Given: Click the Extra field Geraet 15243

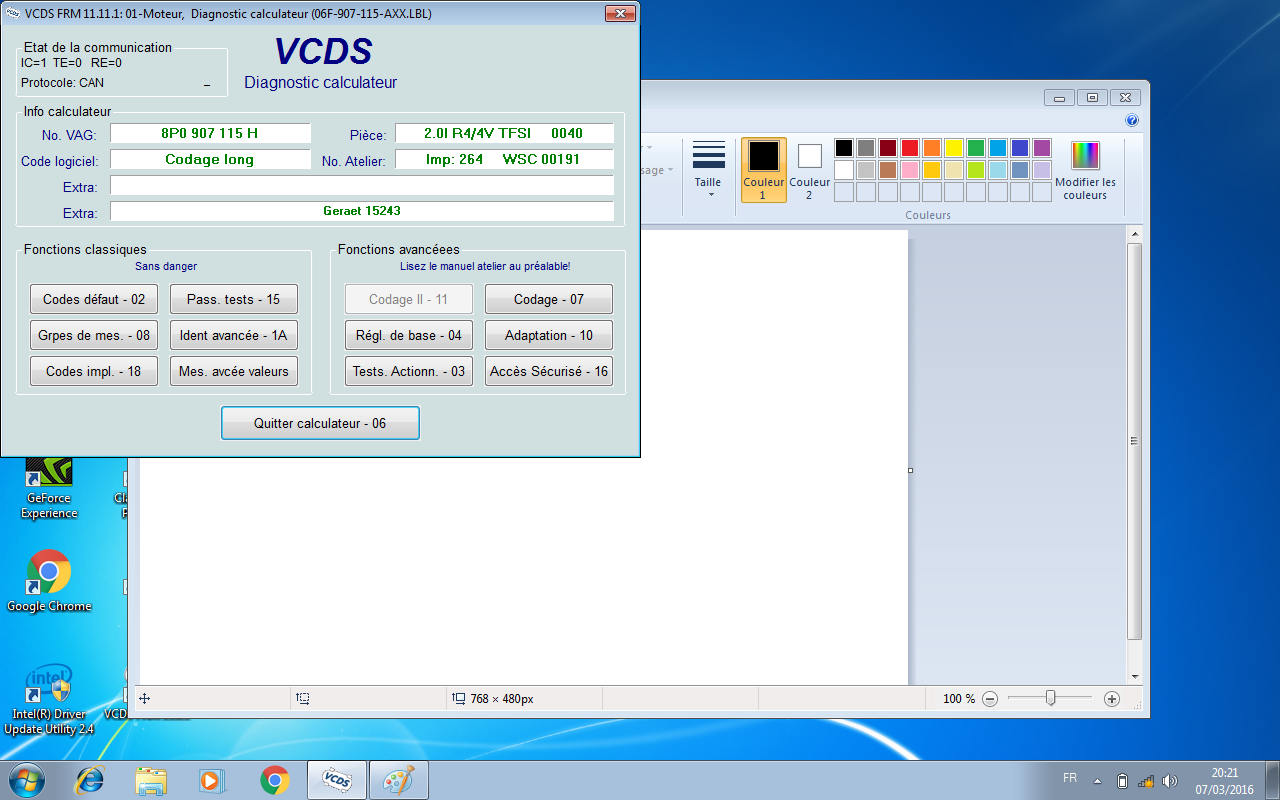Looking at the screenshot, I should coord(362,211).
